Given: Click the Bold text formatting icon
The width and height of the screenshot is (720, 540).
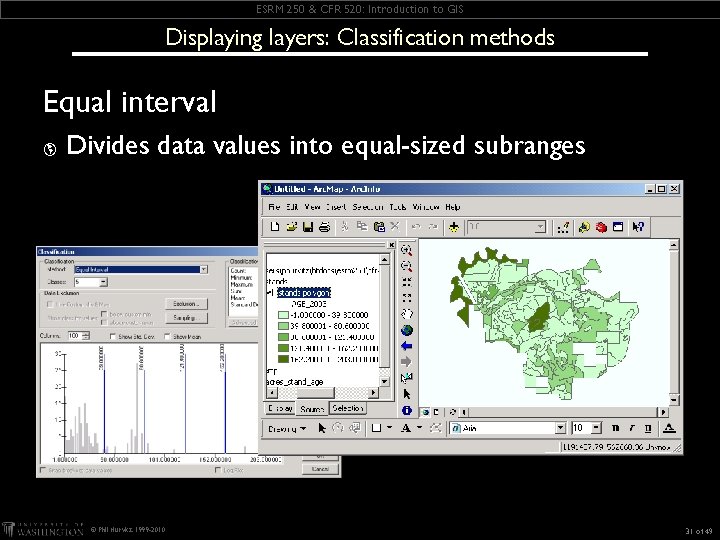Looking at the screenshot, I should (x=615, y=428).
